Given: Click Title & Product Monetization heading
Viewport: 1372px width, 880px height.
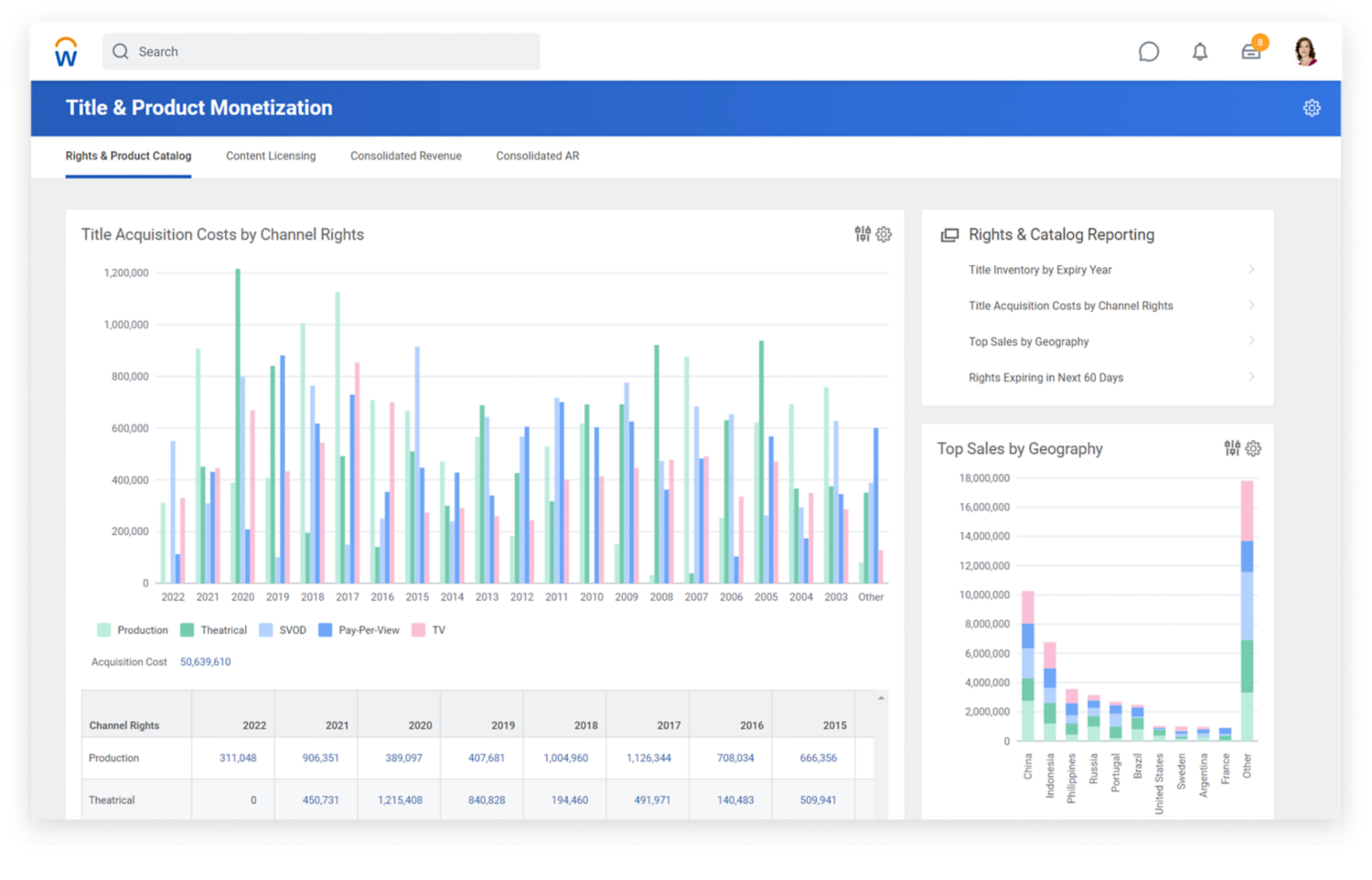Looking at the screenshot, I should coord(199,108).
